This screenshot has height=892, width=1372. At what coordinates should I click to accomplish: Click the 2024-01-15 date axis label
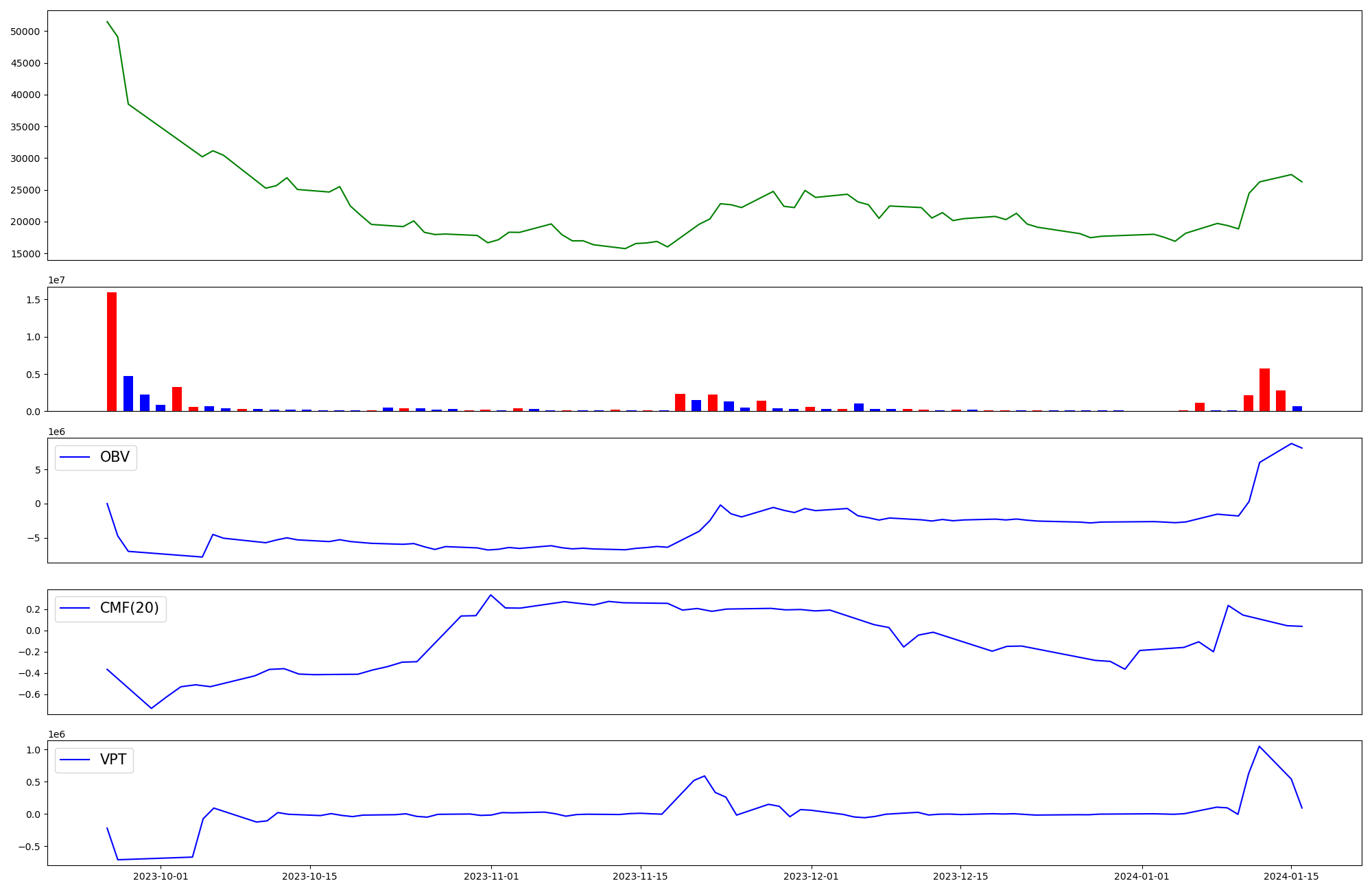pos(1291,876)
